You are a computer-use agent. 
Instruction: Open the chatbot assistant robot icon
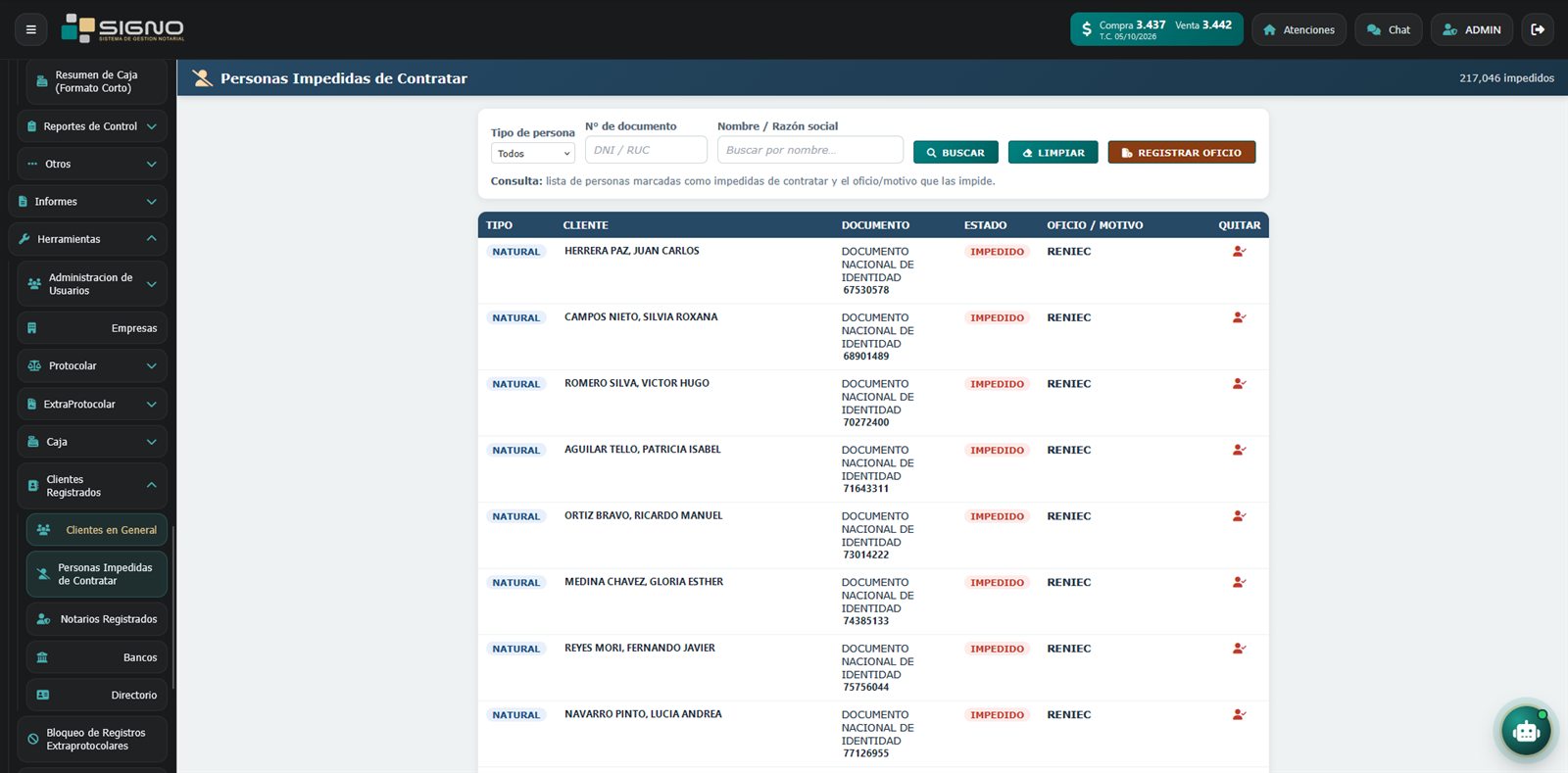point(1526,731)
